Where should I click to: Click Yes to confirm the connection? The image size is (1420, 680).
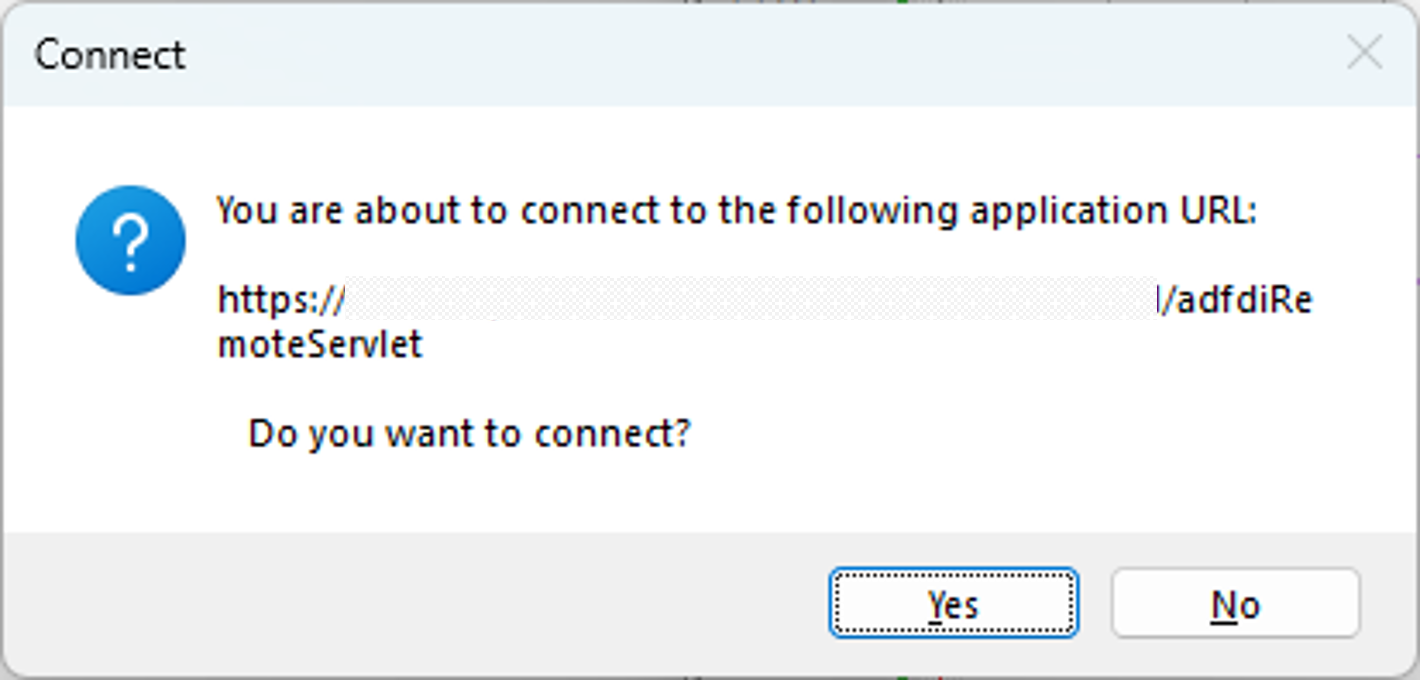coord(952,602)
